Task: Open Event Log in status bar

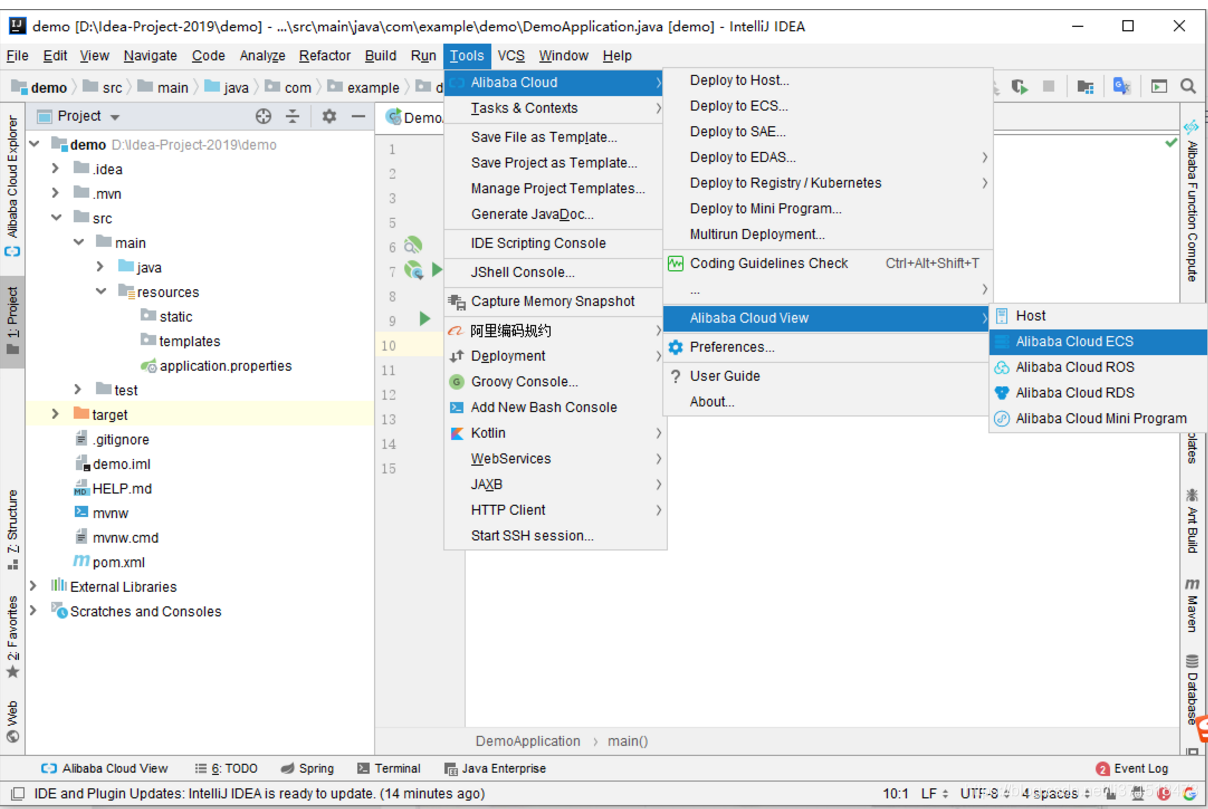Action: tap(1132, 769)
